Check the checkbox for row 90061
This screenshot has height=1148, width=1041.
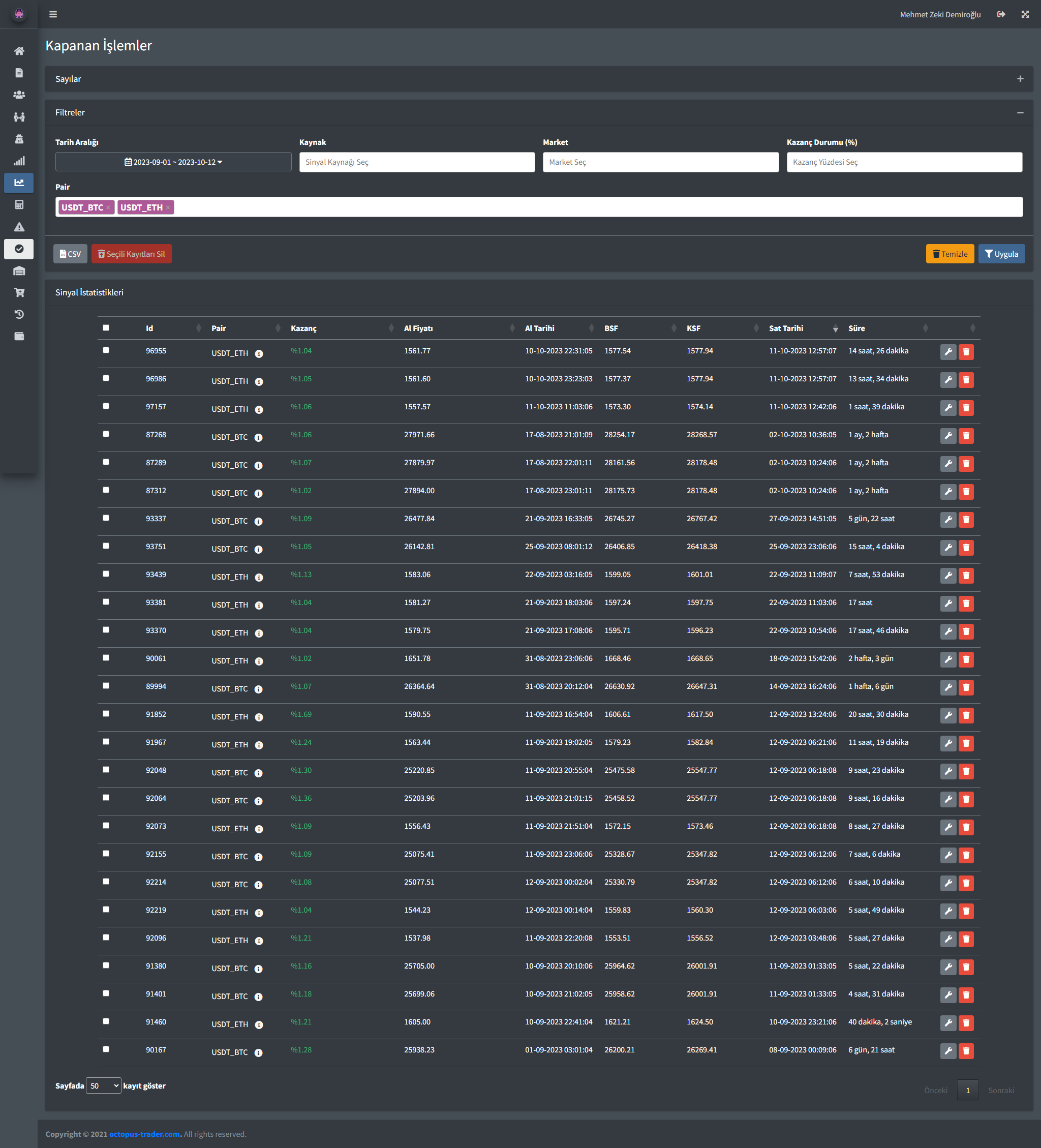[106, 658]
